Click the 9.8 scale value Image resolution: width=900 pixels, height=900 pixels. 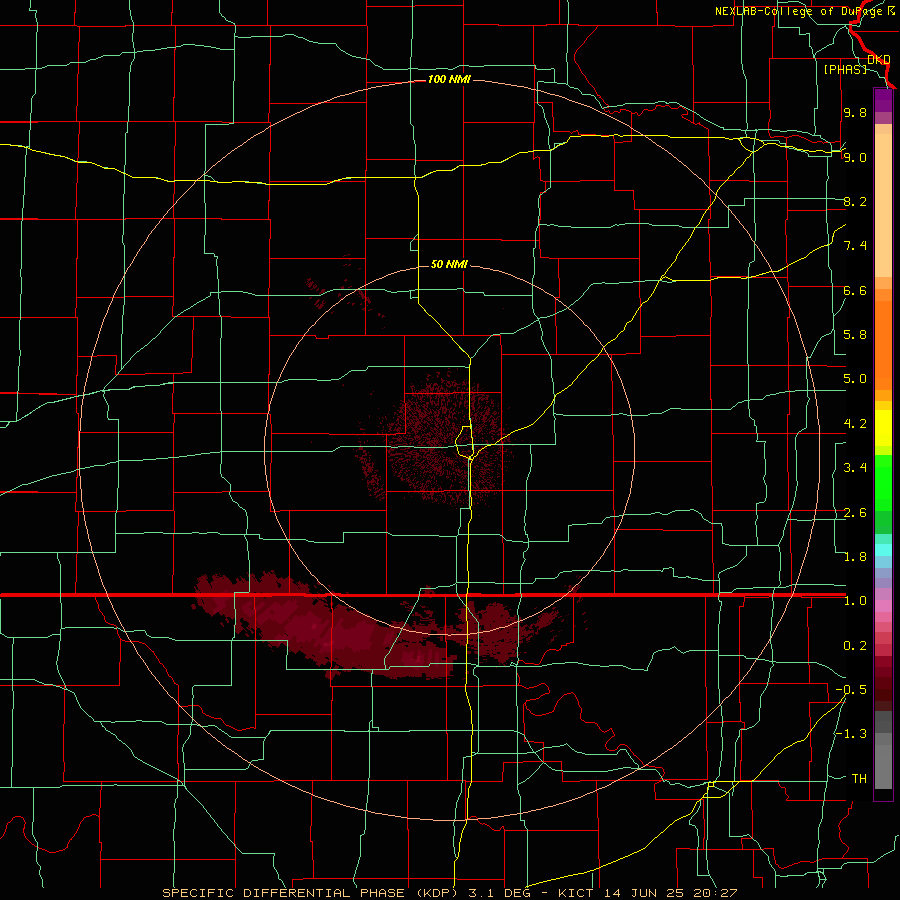[855, 113]
